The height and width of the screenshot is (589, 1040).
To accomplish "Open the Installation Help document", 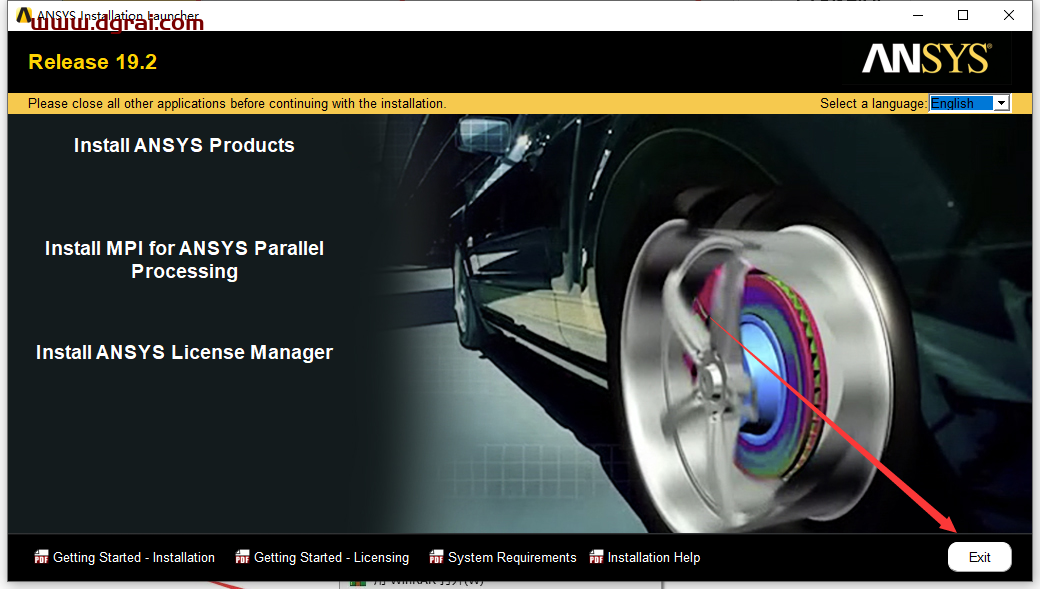I will [654, 558].
